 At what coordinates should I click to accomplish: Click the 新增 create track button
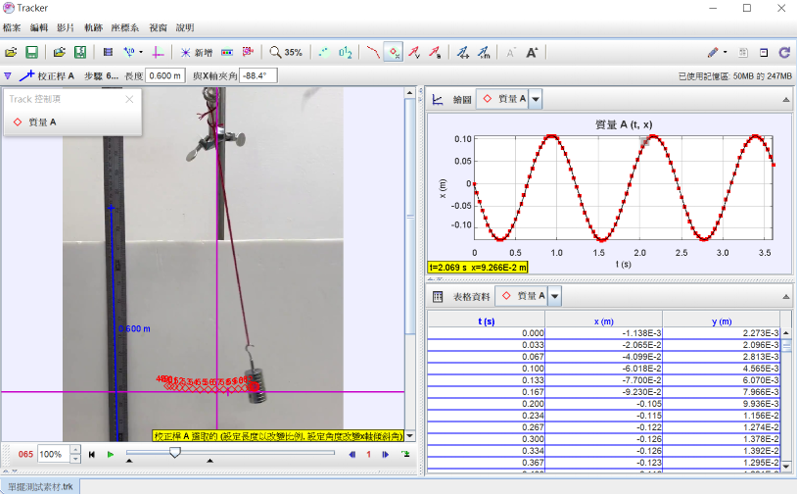196,52
